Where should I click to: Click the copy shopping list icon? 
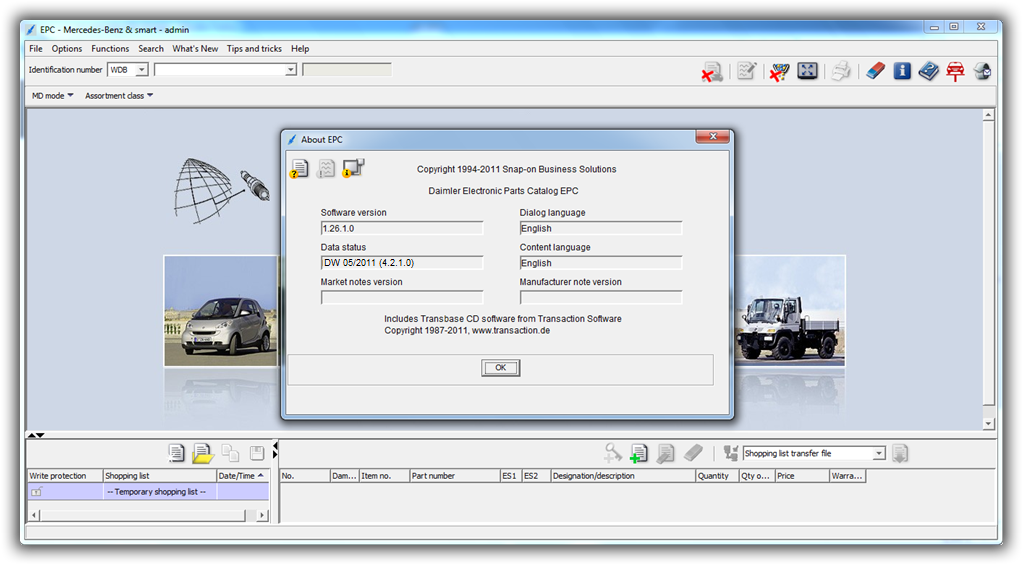tap(230, 453)
